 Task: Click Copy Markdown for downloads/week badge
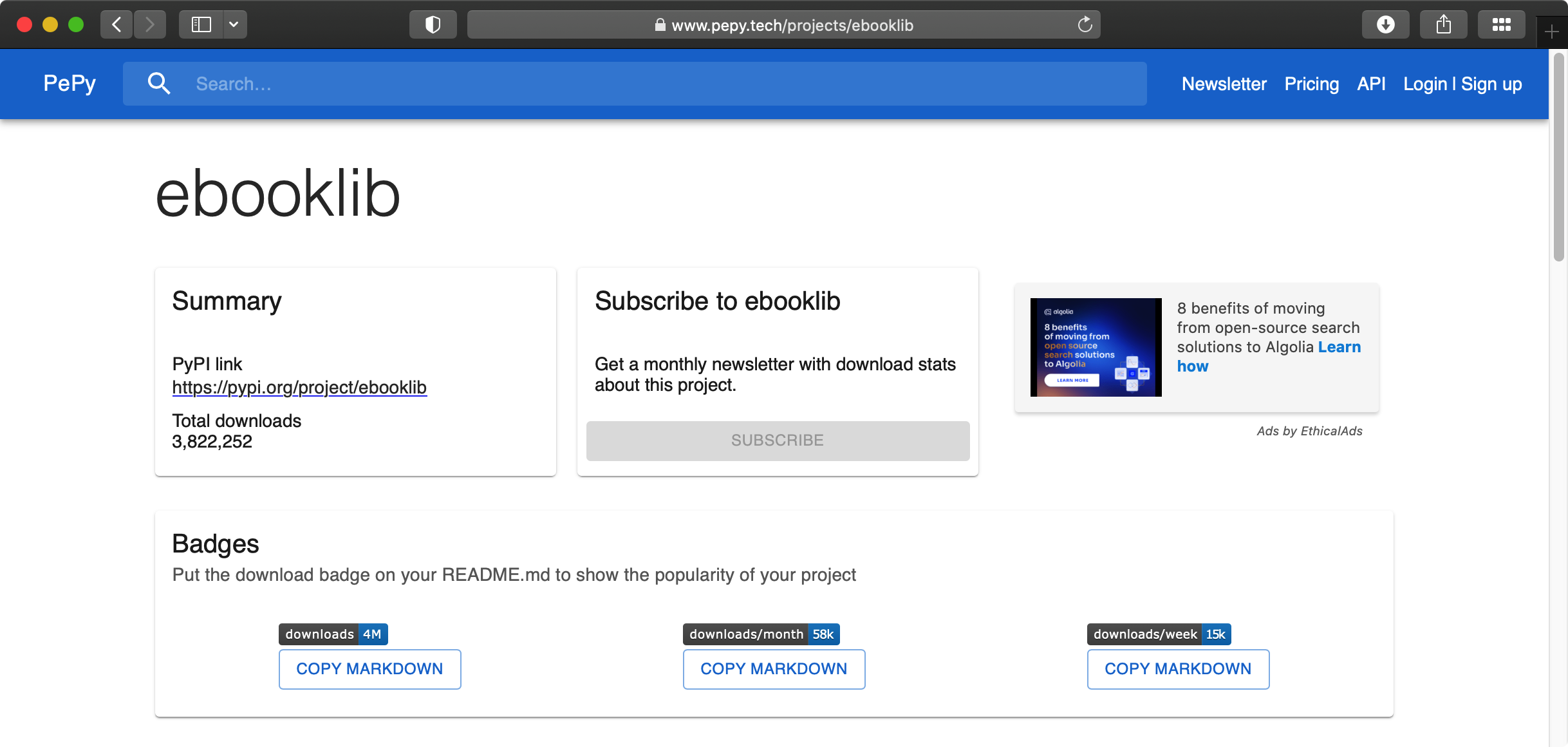[x=1177, y=668]
